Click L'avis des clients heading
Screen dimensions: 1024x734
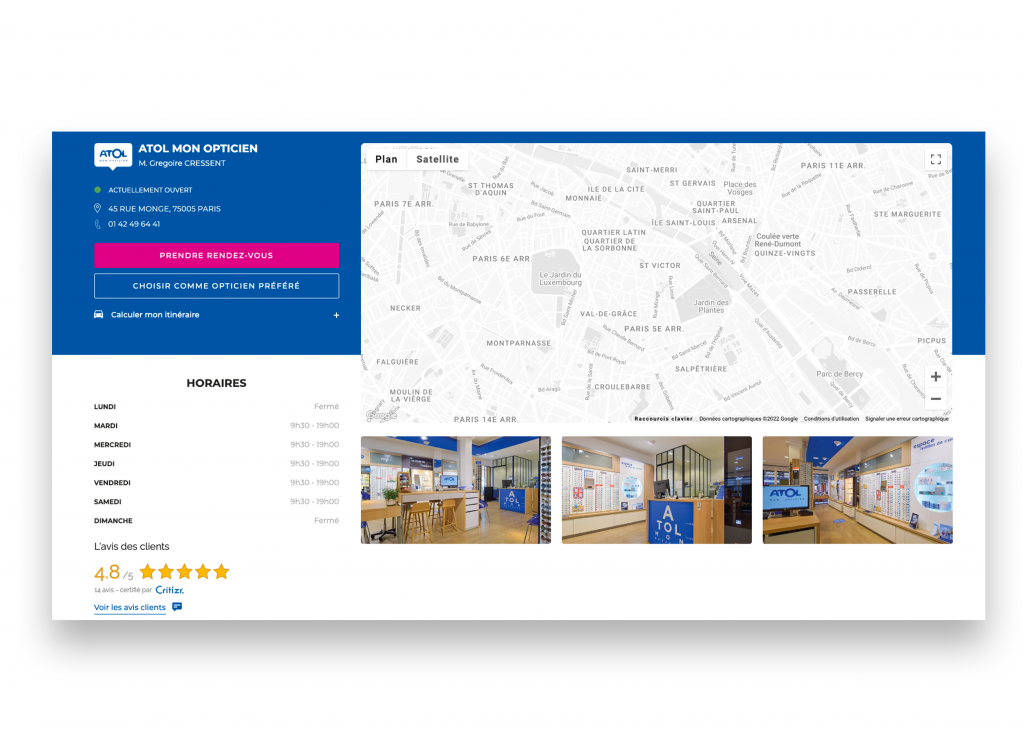click(131, 547)
